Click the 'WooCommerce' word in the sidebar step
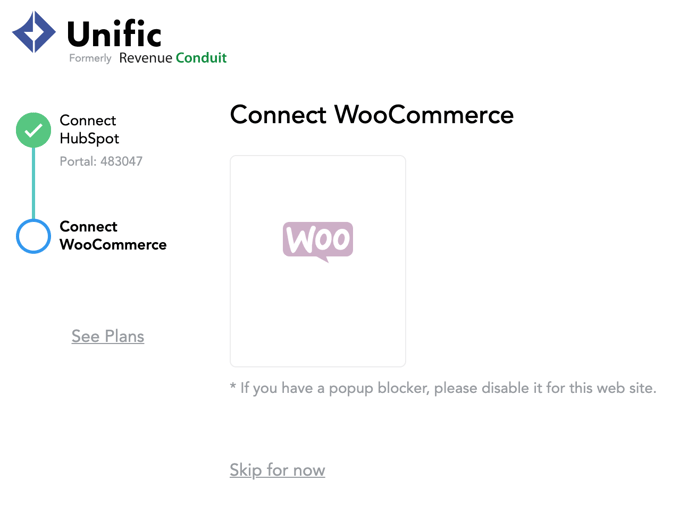The image size is (688, 515). tap(113, 245)
